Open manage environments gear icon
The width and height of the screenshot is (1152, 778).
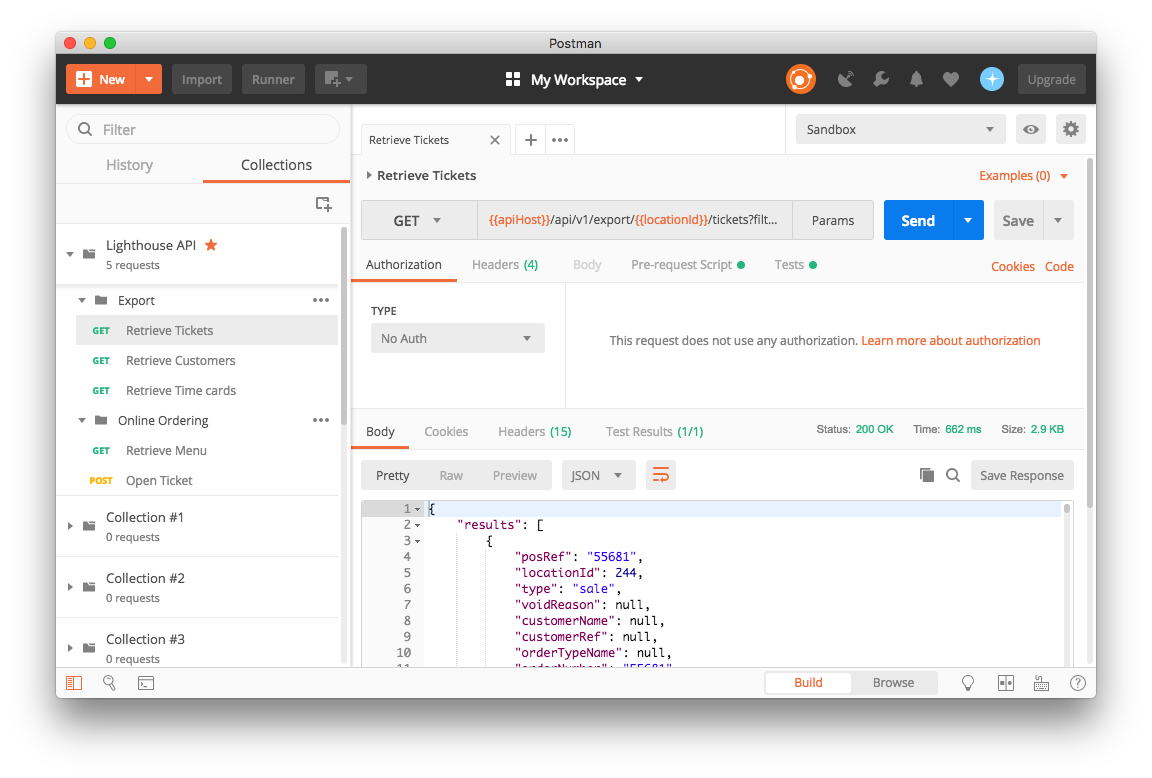[x=1071, y=129]
